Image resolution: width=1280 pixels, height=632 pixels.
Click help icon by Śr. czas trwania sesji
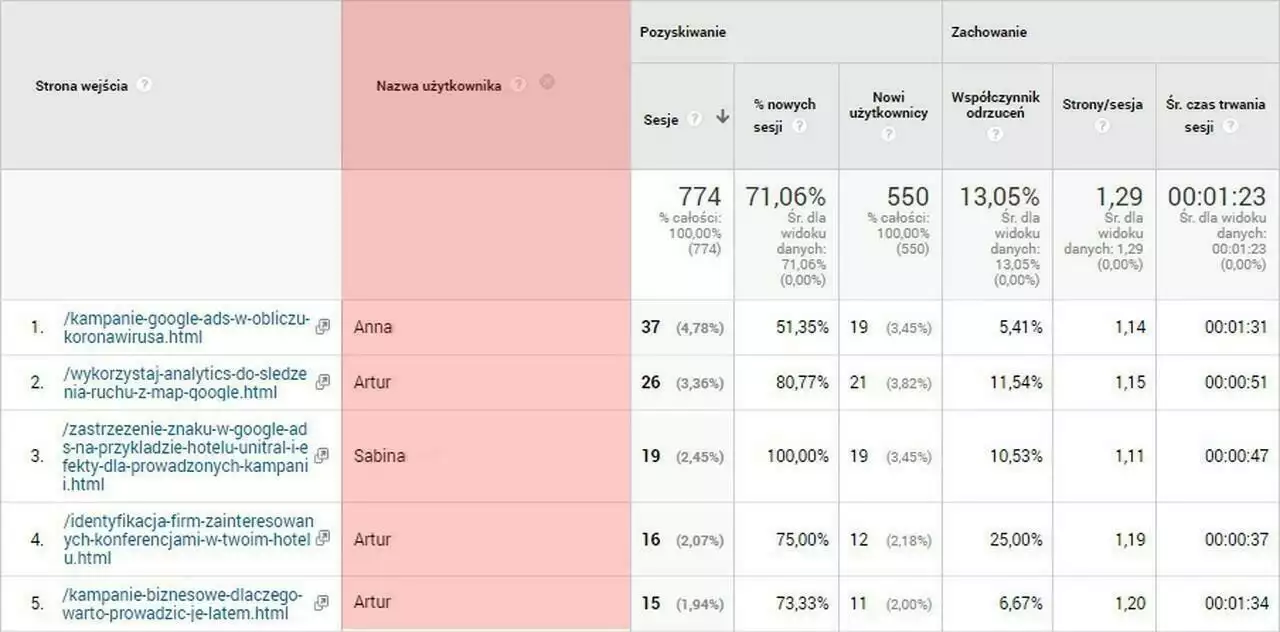click(1230, 127)
